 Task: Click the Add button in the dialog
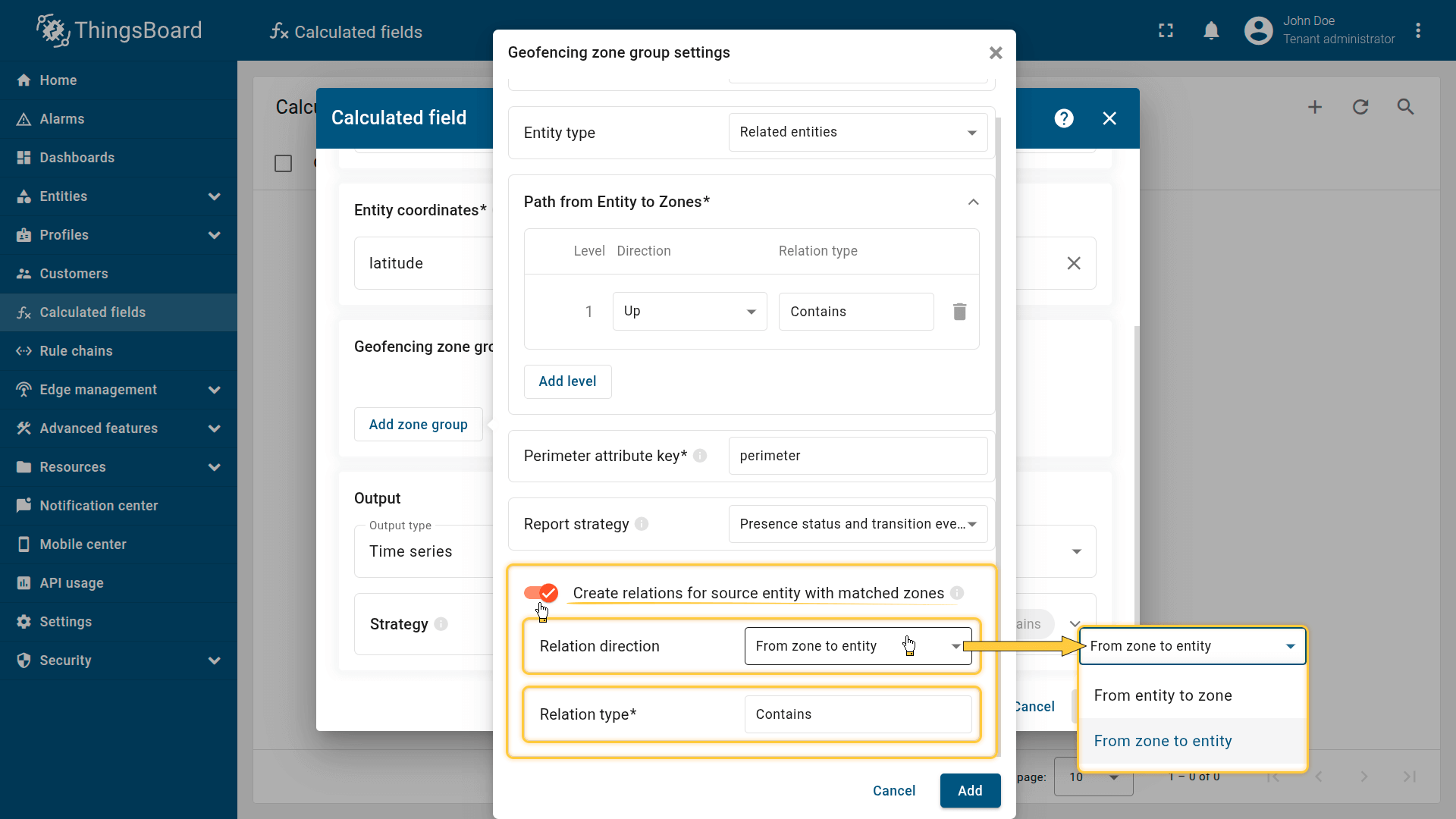969,791
